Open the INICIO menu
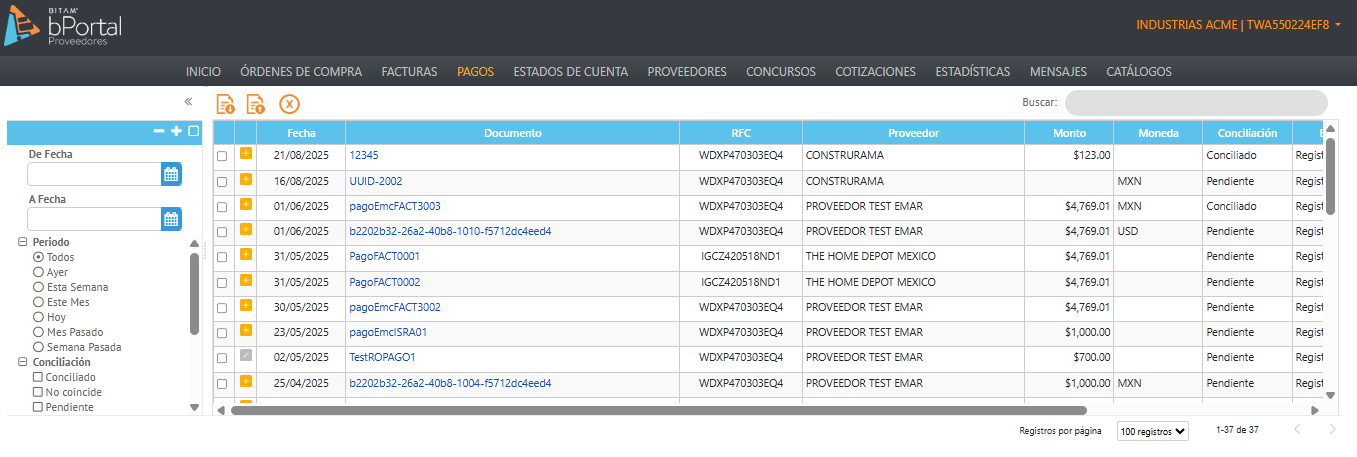This screenshot has width=1357, height=457. coord(203,72)
